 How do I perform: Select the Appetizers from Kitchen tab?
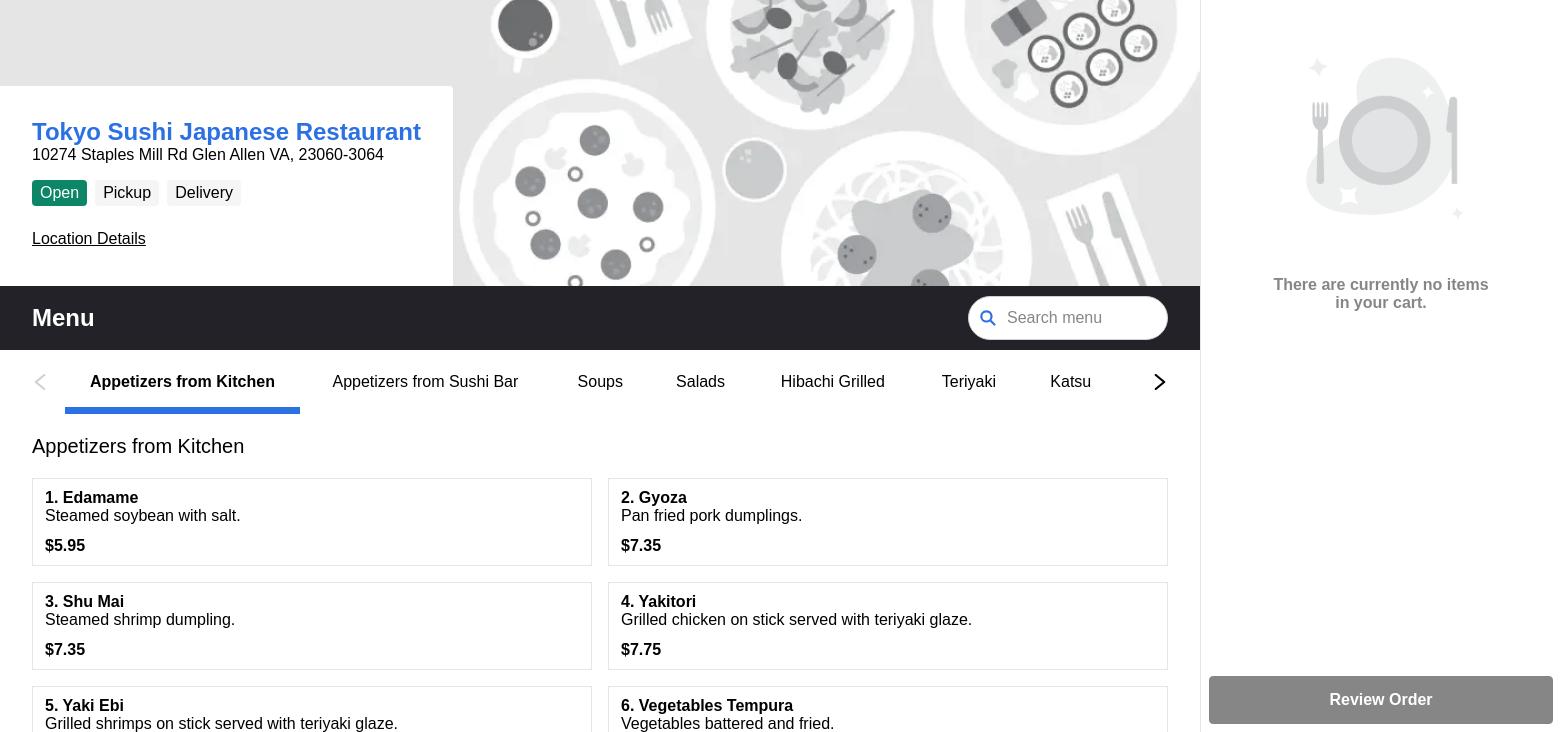click(182, 382)
